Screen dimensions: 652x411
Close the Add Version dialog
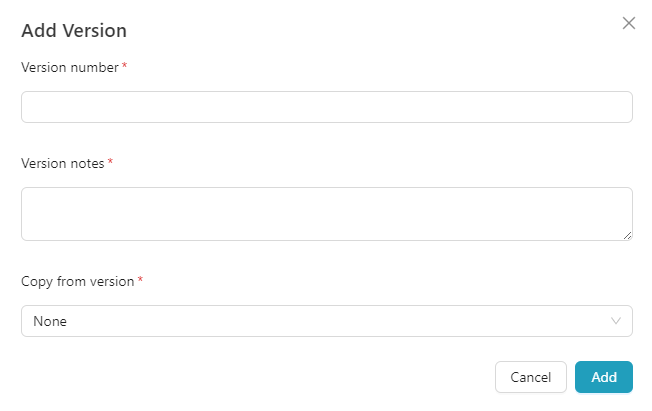point(629,23)
